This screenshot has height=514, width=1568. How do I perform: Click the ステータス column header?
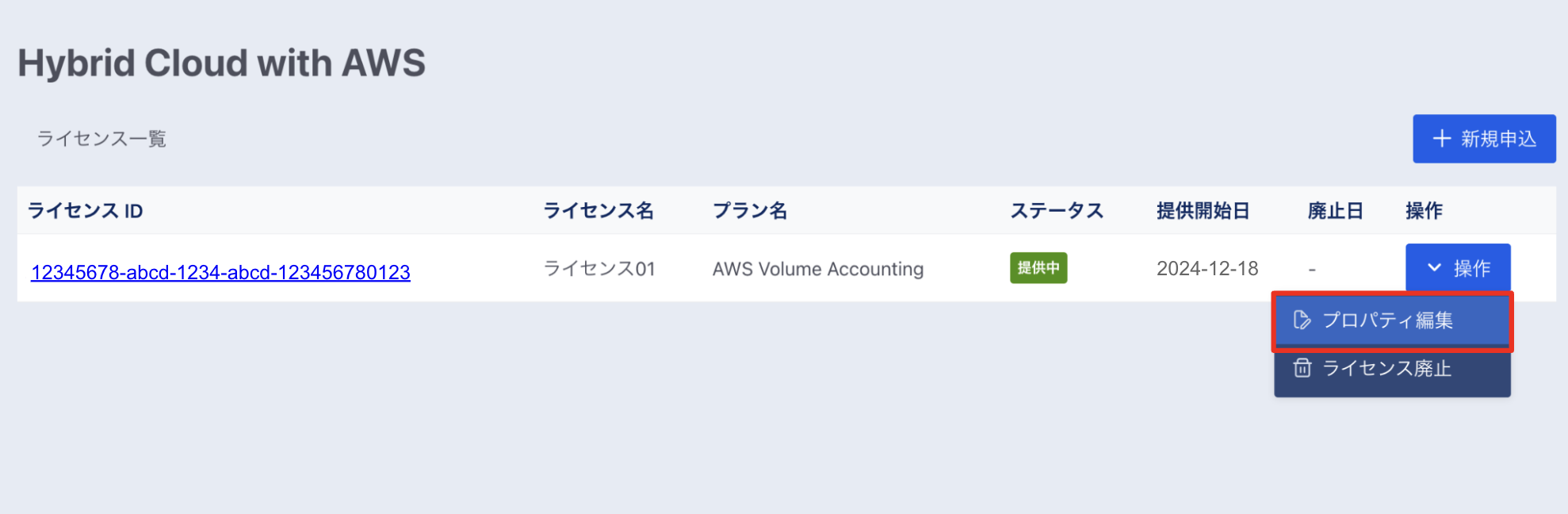1057,211
